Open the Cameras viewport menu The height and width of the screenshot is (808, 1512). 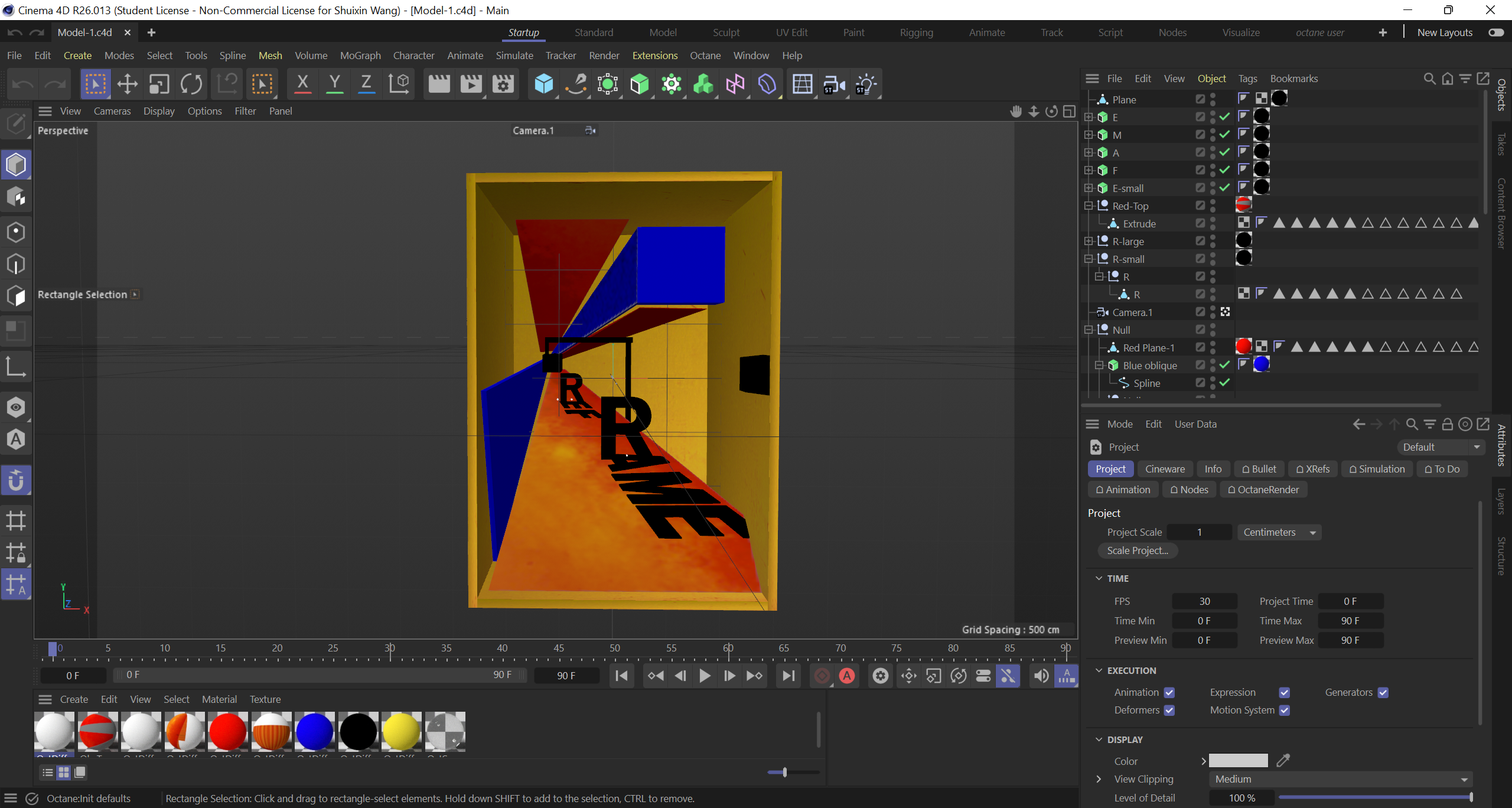pos(112,111)
